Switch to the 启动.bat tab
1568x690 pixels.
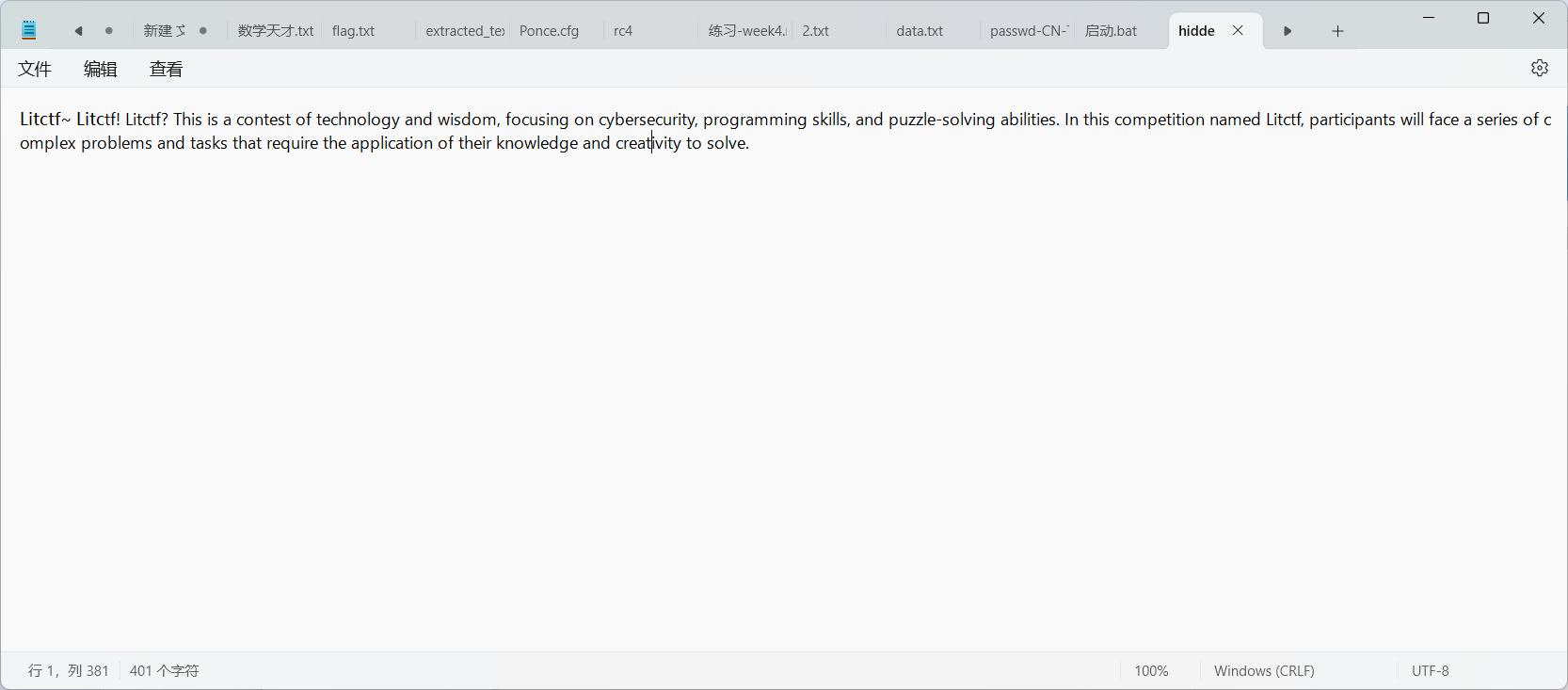pyautogui.click(x=1111, y=31)
